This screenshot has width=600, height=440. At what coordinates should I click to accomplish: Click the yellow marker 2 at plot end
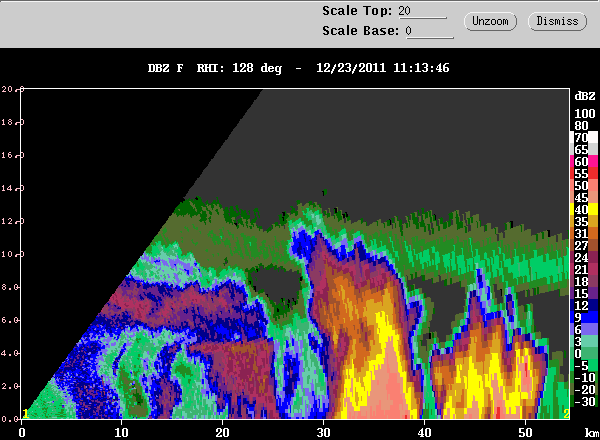point(566,414)
